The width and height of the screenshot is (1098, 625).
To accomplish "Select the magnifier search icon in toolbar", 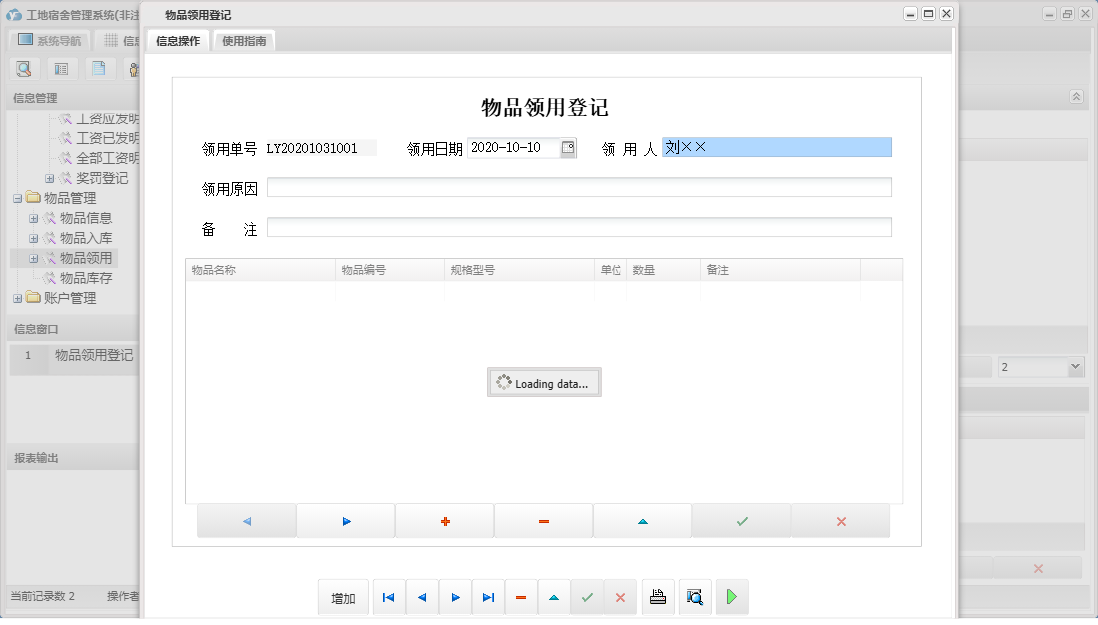I will (x=24, y=68).
